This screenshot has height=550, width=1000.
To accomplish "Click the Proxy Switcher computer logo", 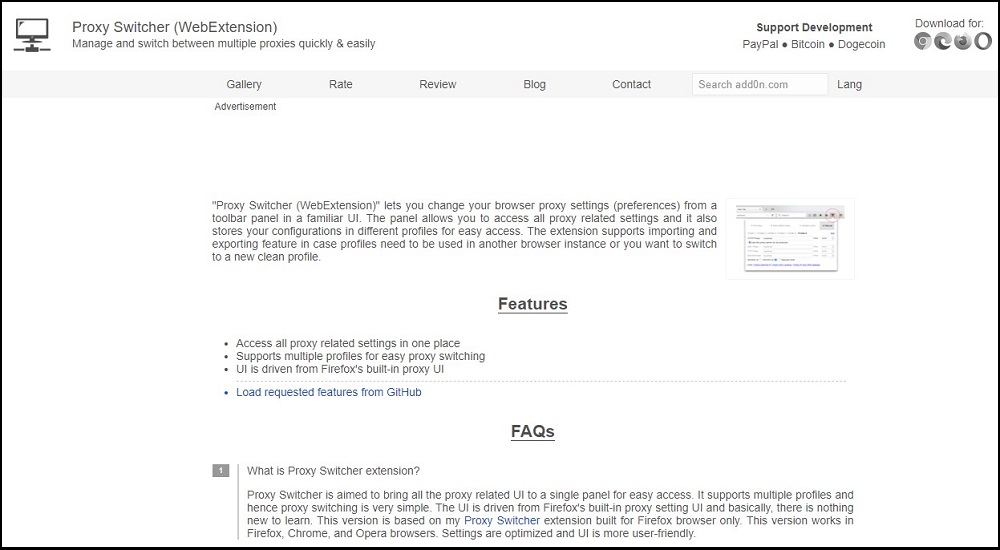I will (x=32, y=35).
